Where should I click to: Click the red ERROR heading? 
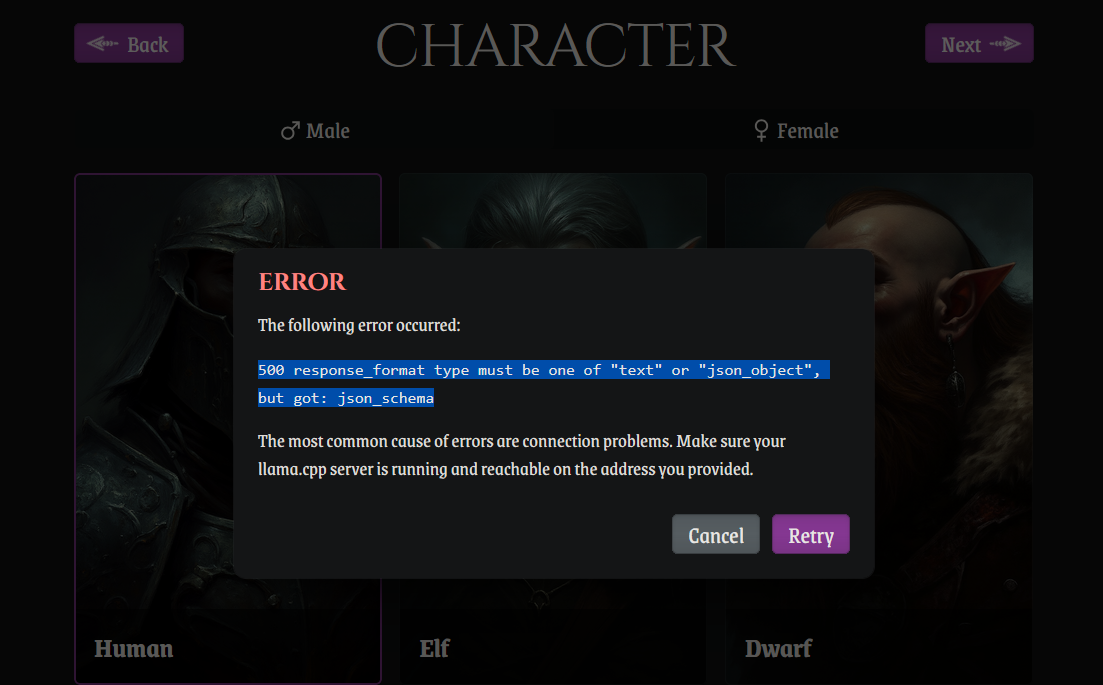[x=302, y=281]
